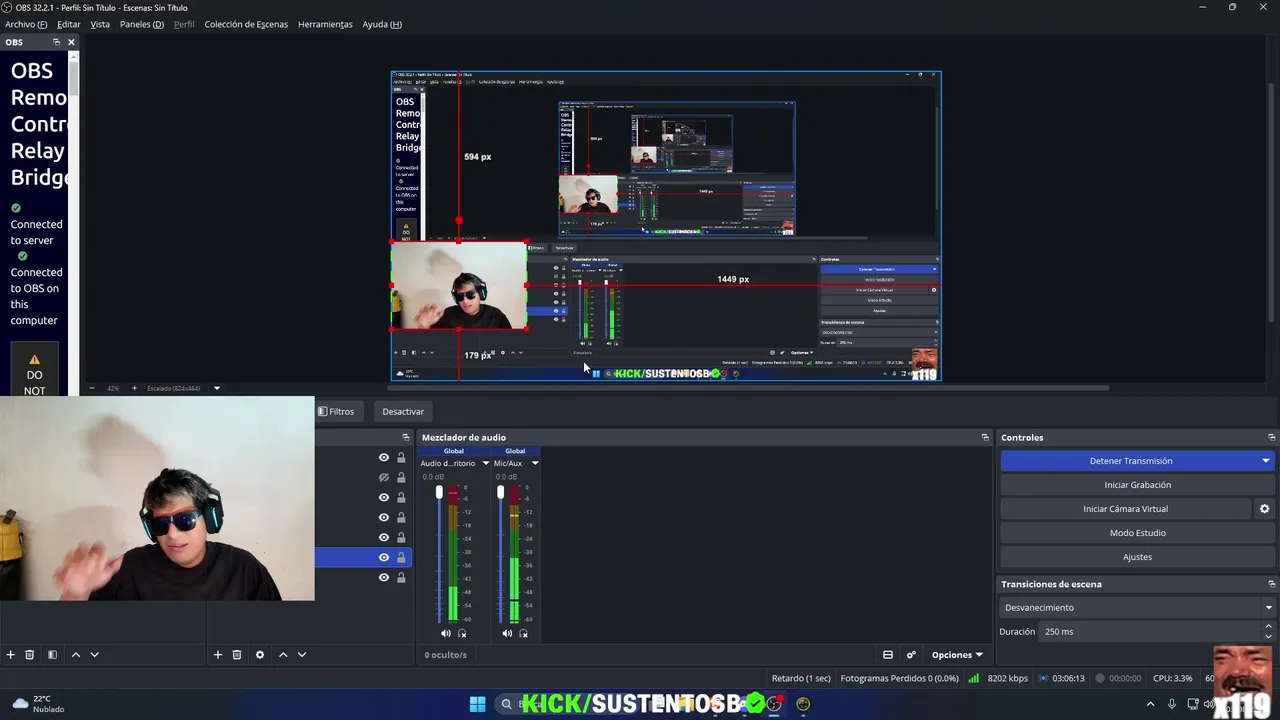
Task: Open the Herramientas menu
Action: coord(325,24)
